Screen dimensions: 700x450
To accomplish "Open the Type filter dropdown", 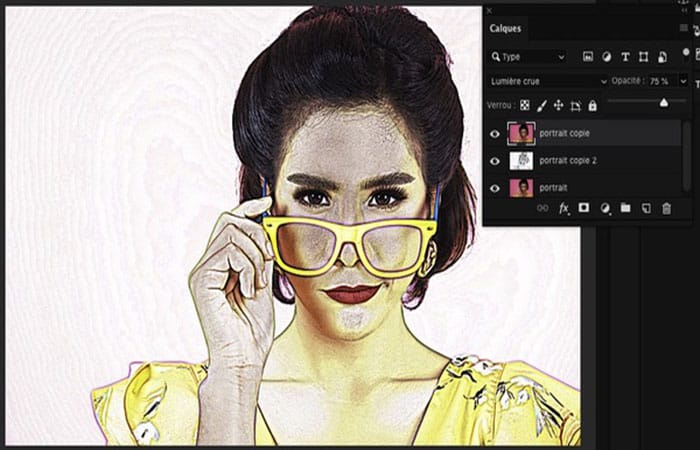I will [x=528, y=57].
